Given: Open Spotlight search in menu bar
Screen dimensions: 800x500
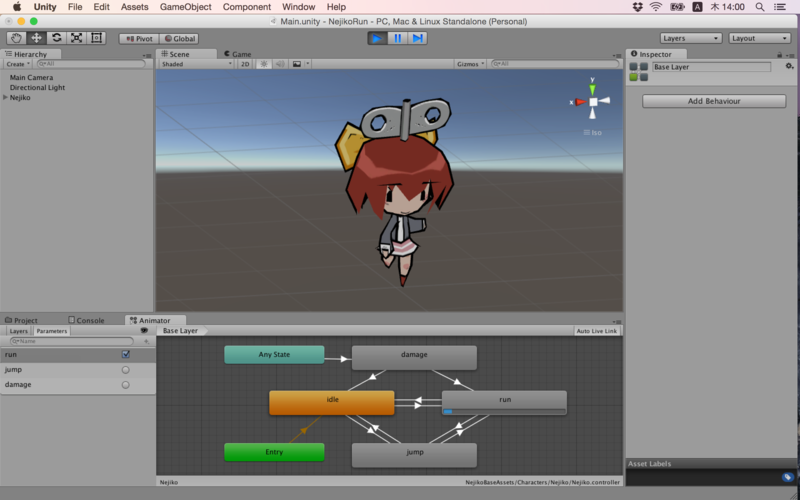Looking at the screenshot, I should [760, 7].
